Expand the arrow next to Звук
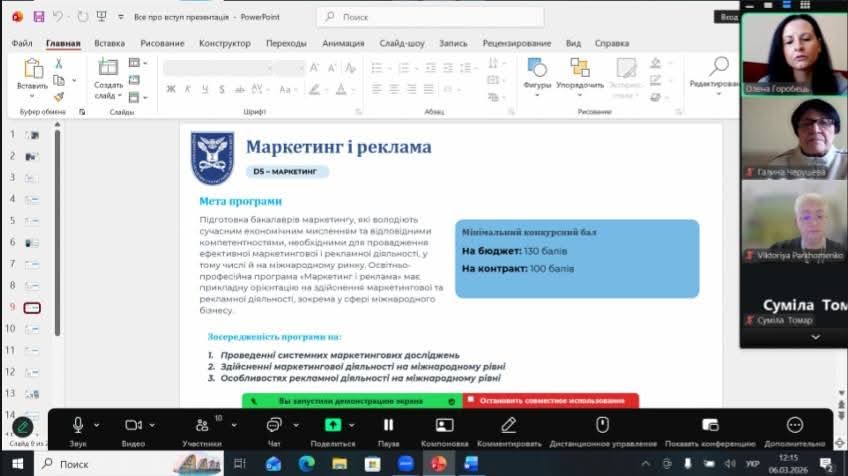 [97, 425]
